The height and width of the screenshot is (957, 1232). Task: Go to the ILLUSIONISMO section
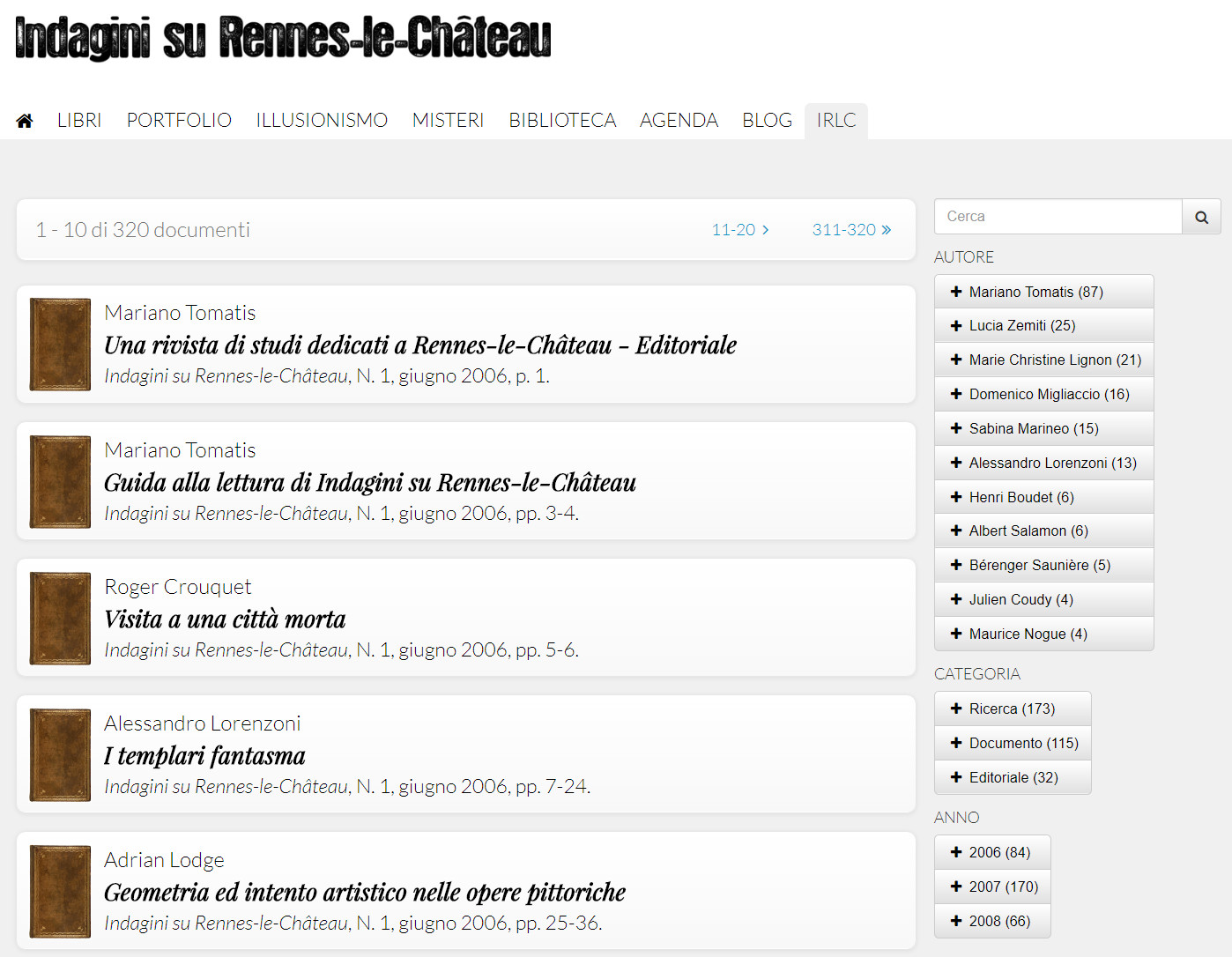pos(322,121)
